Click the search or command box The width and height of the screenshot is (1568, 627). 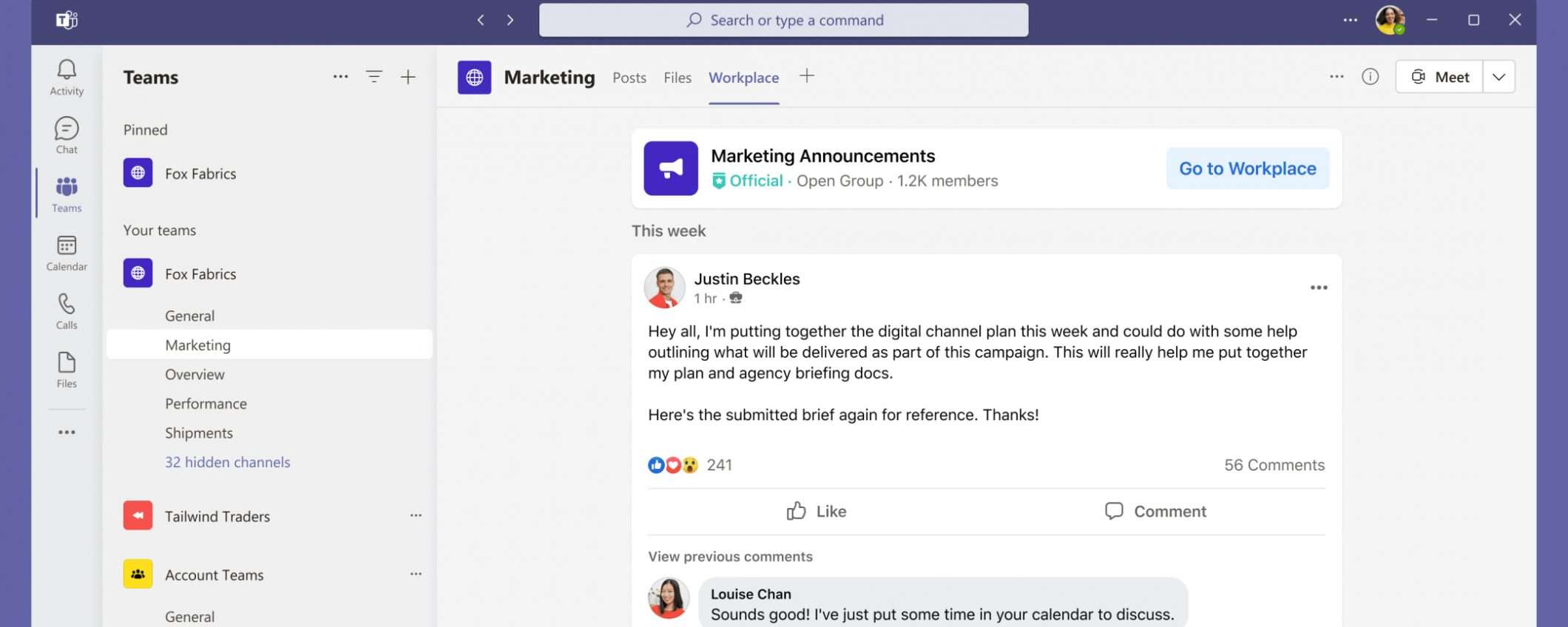point(783,20)
